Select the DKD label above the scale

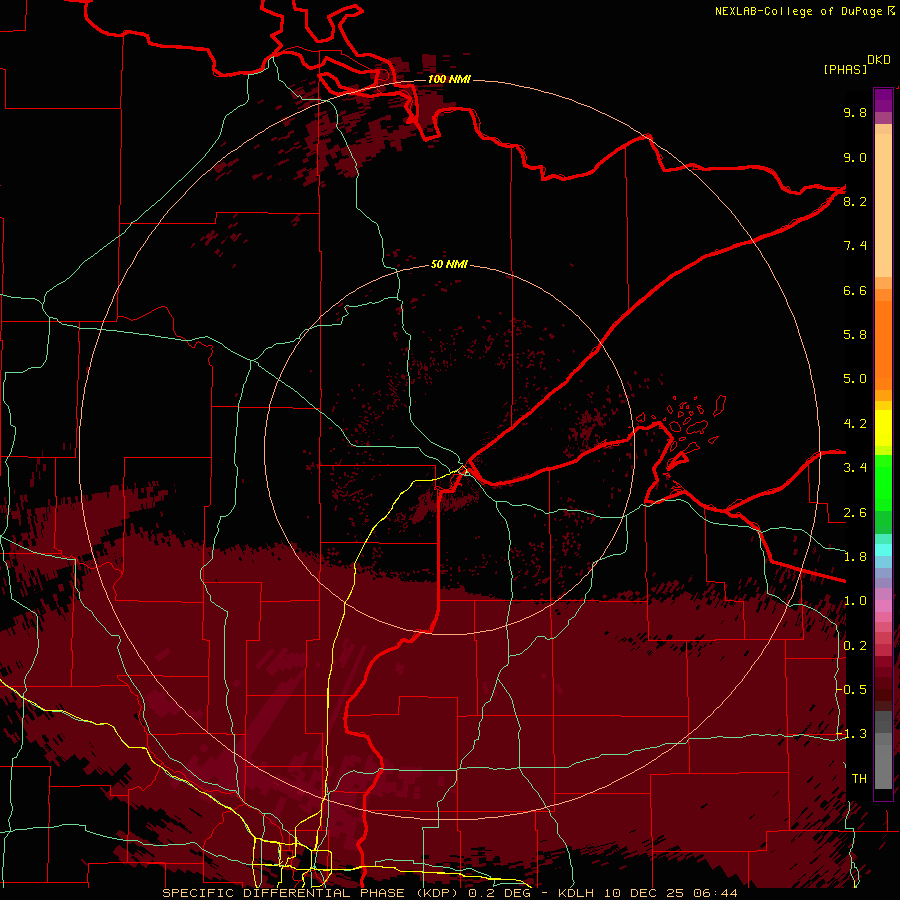[x=878, y=60]
